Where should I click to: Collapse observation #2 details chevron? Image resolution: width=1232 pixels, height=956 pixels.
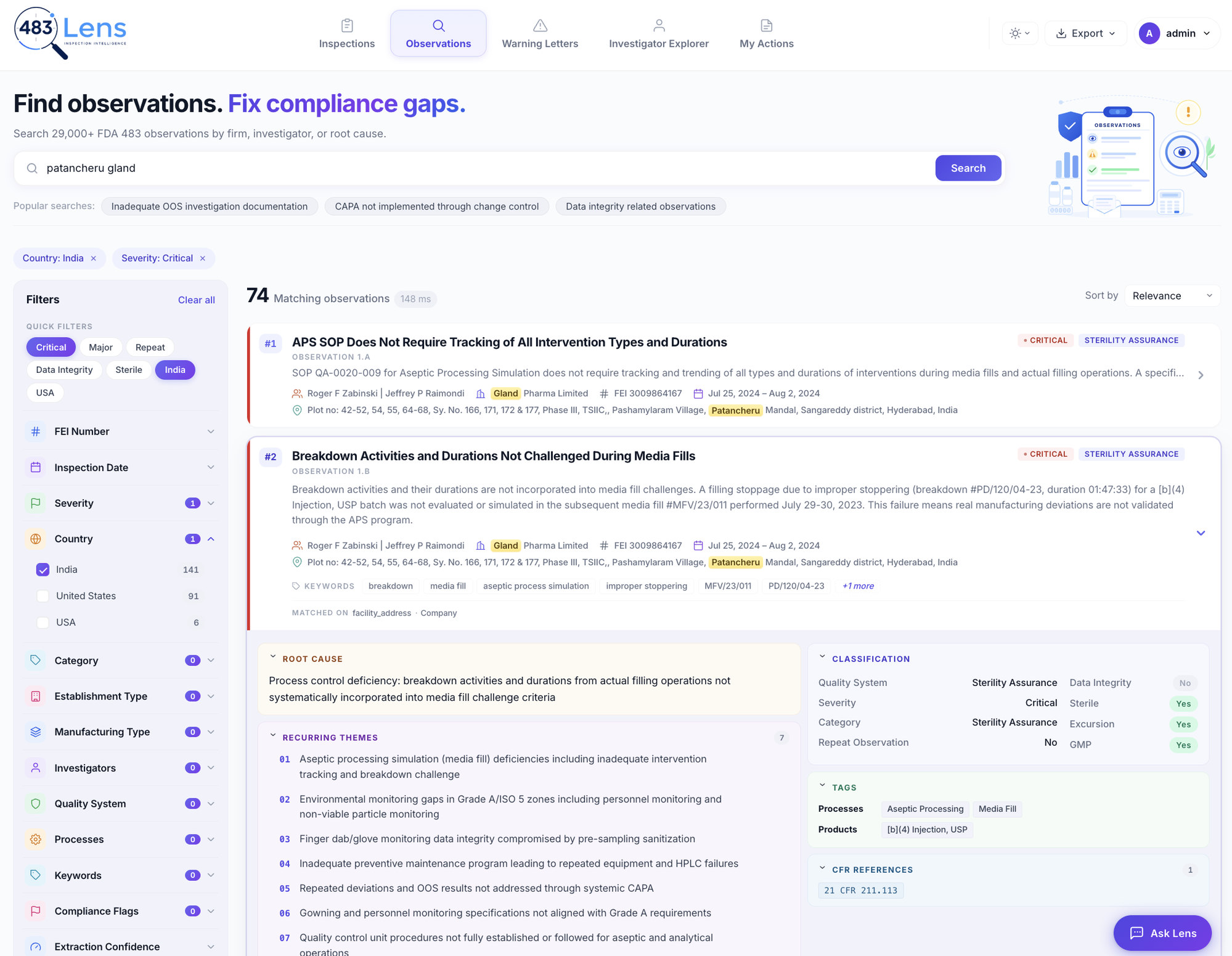click(1201, 533)
